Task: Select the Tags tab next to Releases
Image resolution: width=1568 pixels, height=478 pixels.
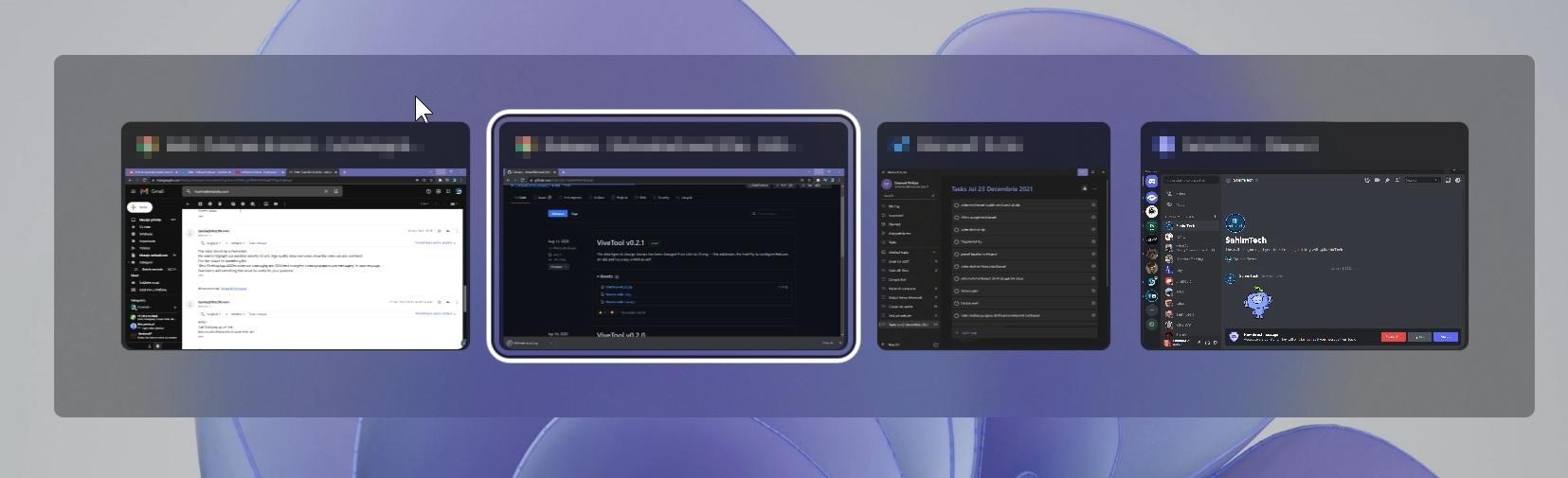Action: pos(575,214)
